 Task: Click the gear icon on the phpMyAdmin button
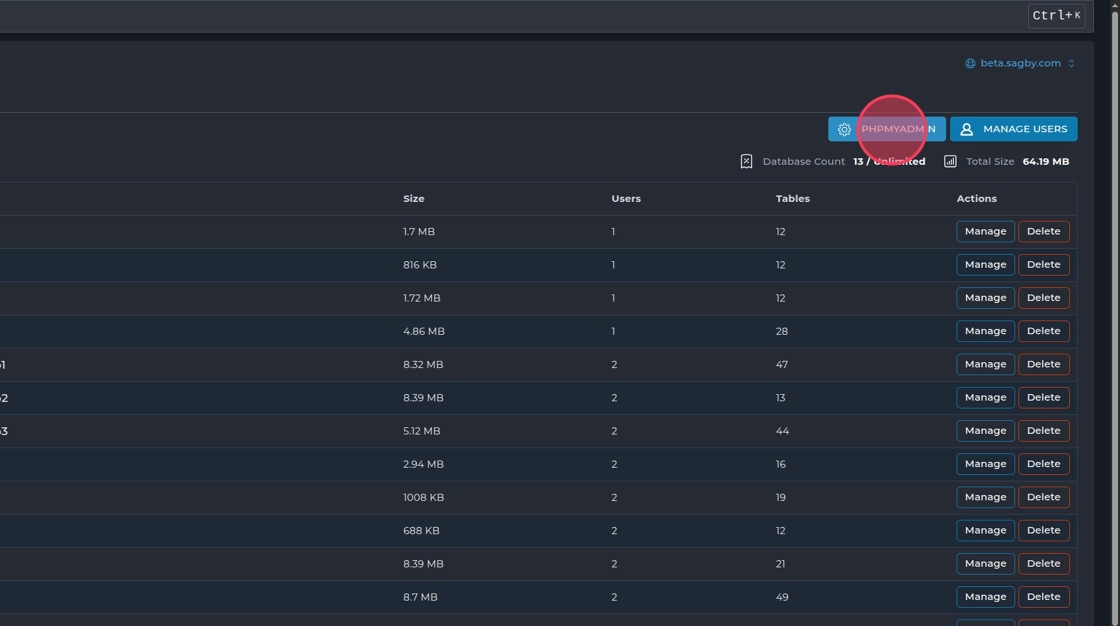[x=844, y=129]
